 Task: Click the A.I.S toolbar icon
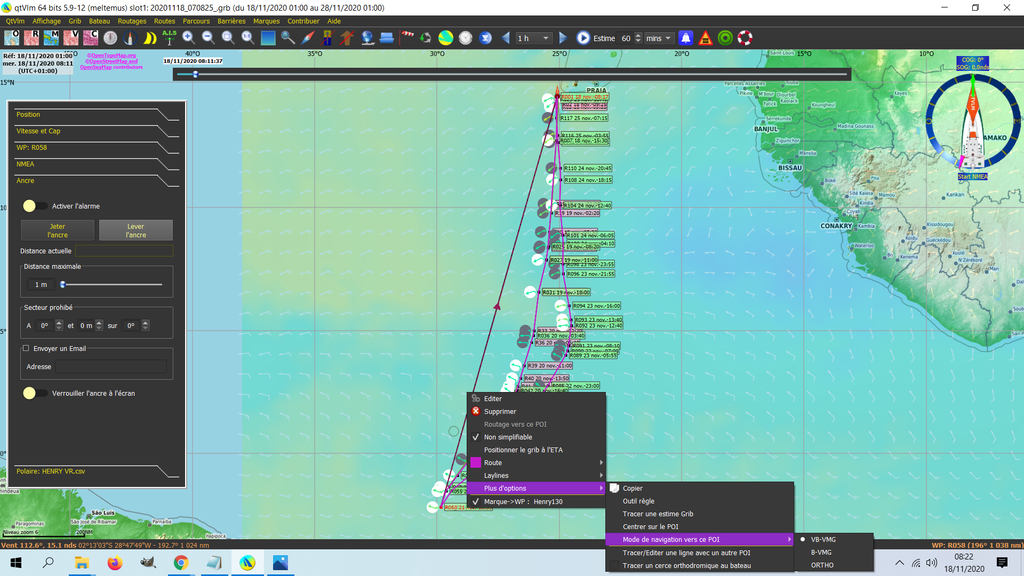pos(169,38)
